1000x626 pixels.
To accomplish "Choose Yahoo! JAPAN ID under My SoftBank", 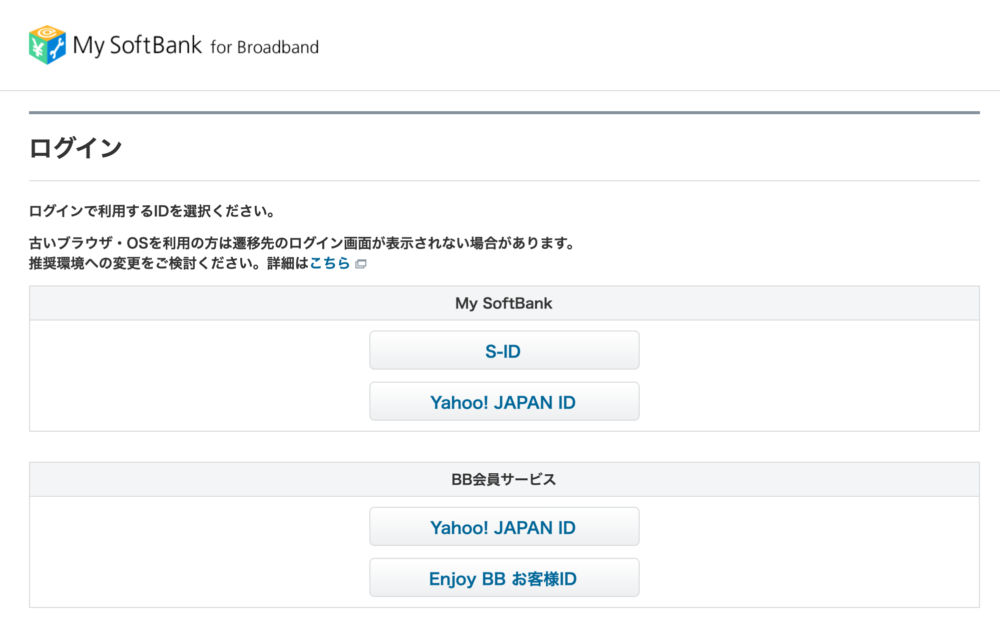I will click(504, 402).
